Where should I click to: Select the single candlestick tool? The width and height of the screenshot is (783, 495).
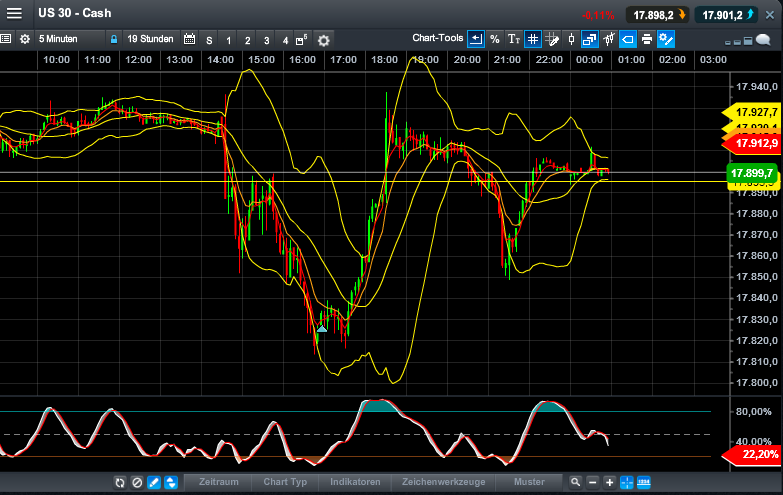(571, 39)
